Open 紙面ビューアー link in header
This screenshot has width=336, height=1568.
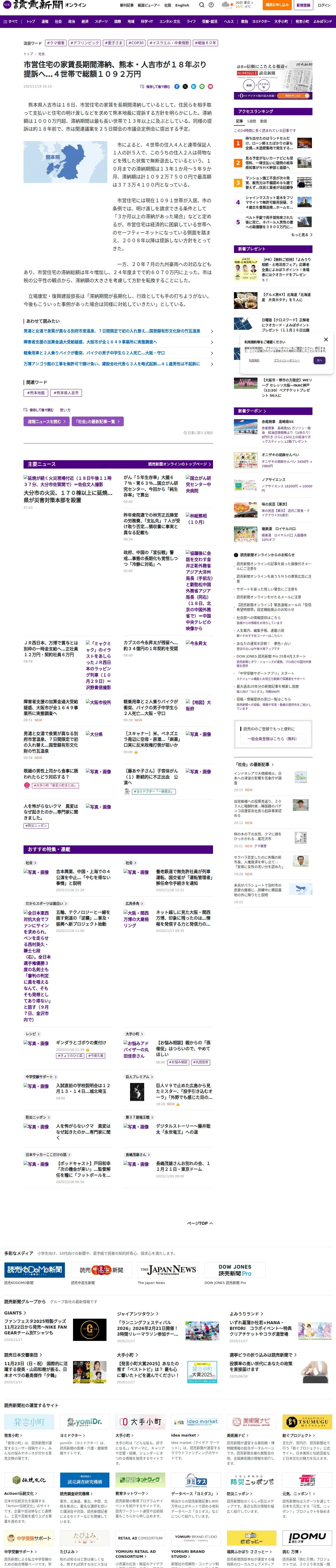coord(149,5)
